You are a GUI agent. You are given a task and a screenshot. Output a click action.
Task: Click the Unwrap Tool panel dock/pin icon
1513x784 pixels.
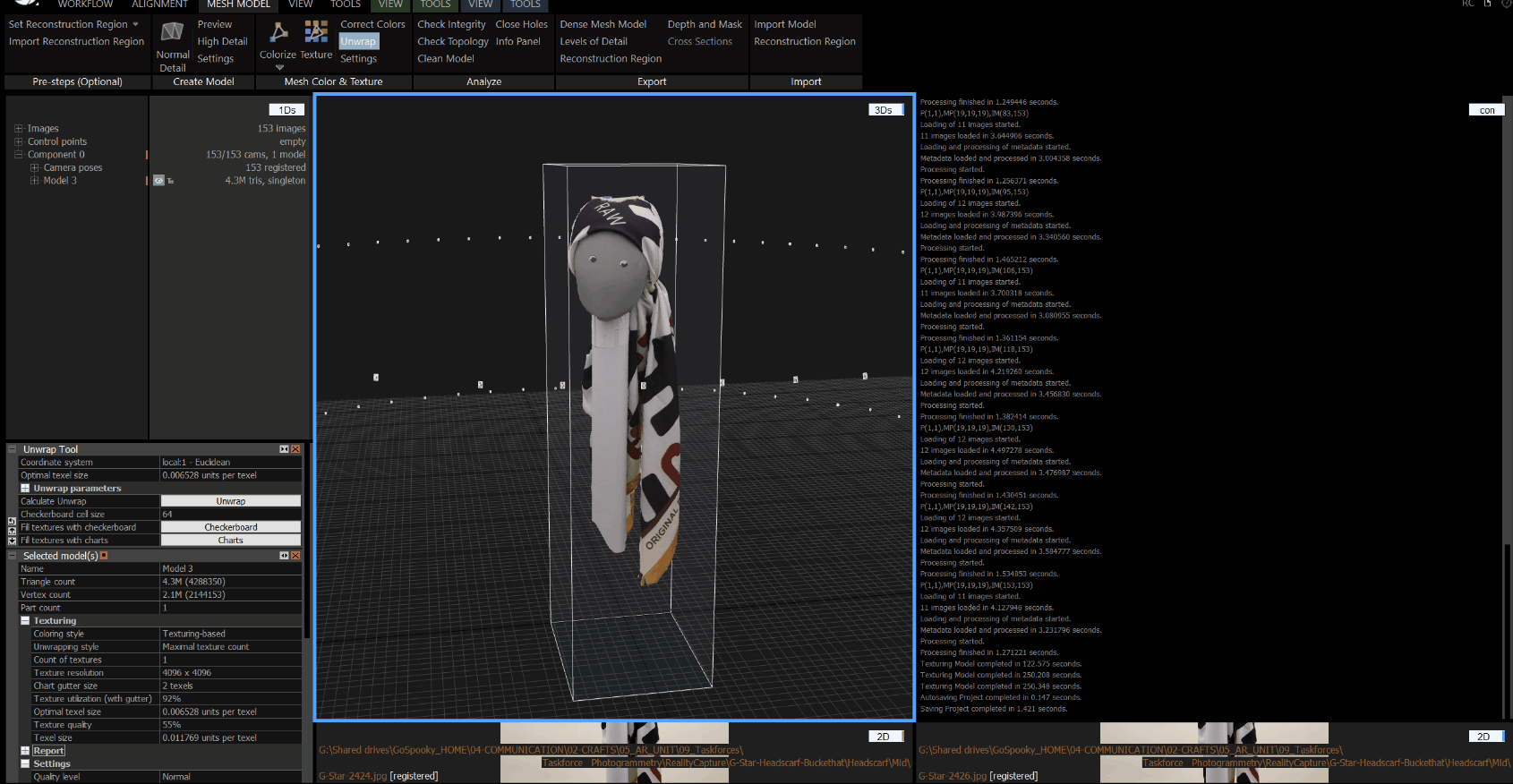[284, 449]
